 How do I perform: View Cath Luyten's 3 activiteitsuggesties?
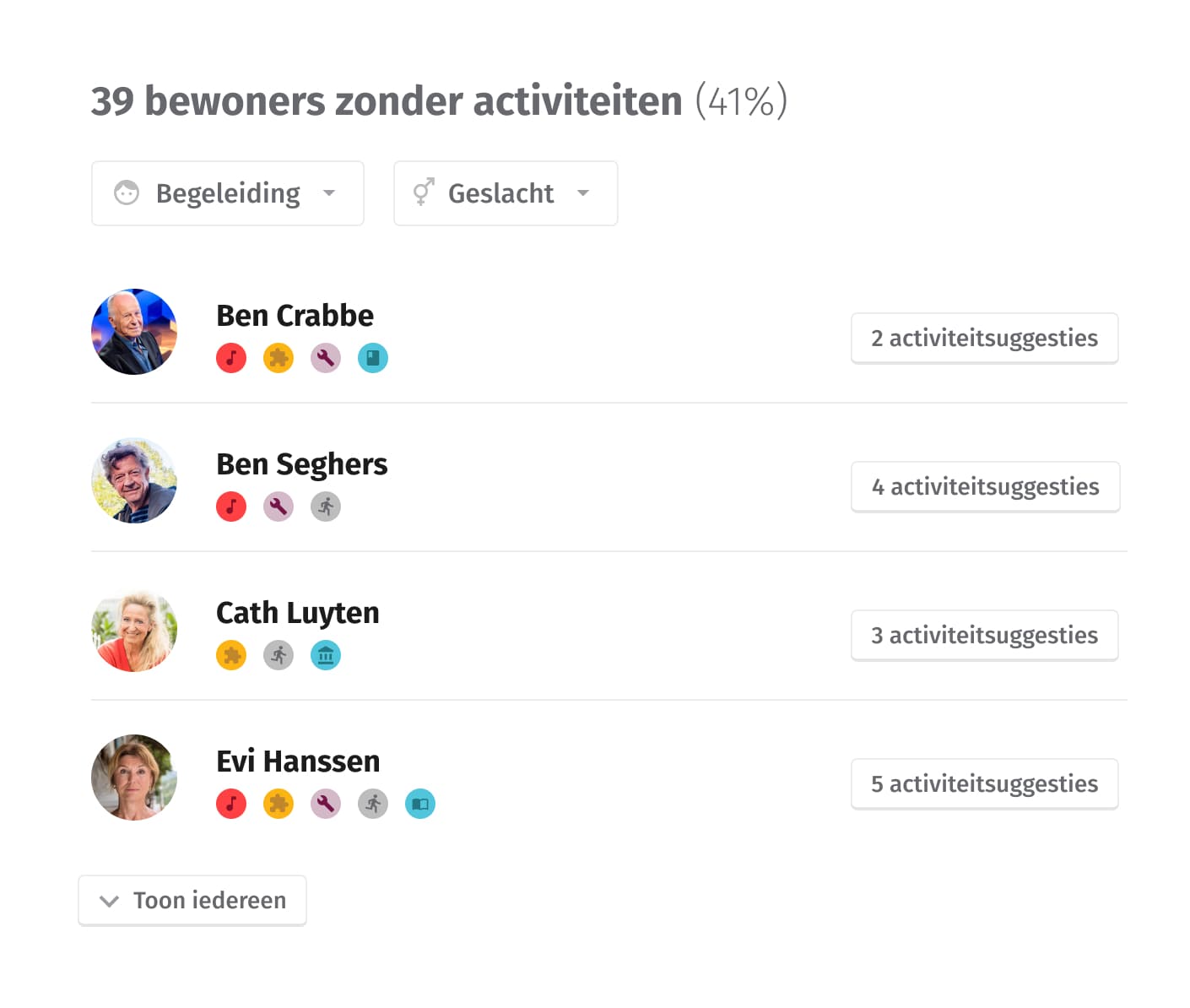(985, 636)
